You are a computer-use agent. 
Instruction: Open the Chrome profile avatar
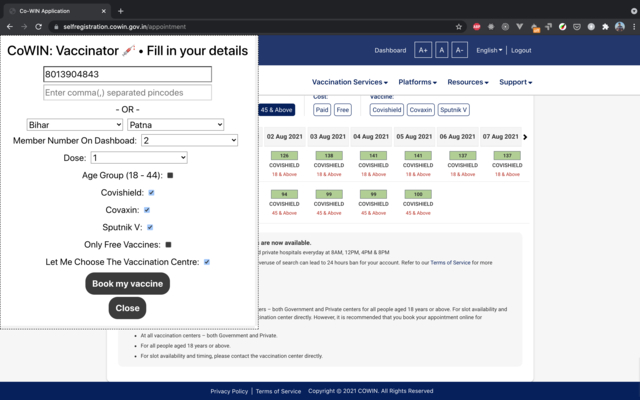[620, 27]
